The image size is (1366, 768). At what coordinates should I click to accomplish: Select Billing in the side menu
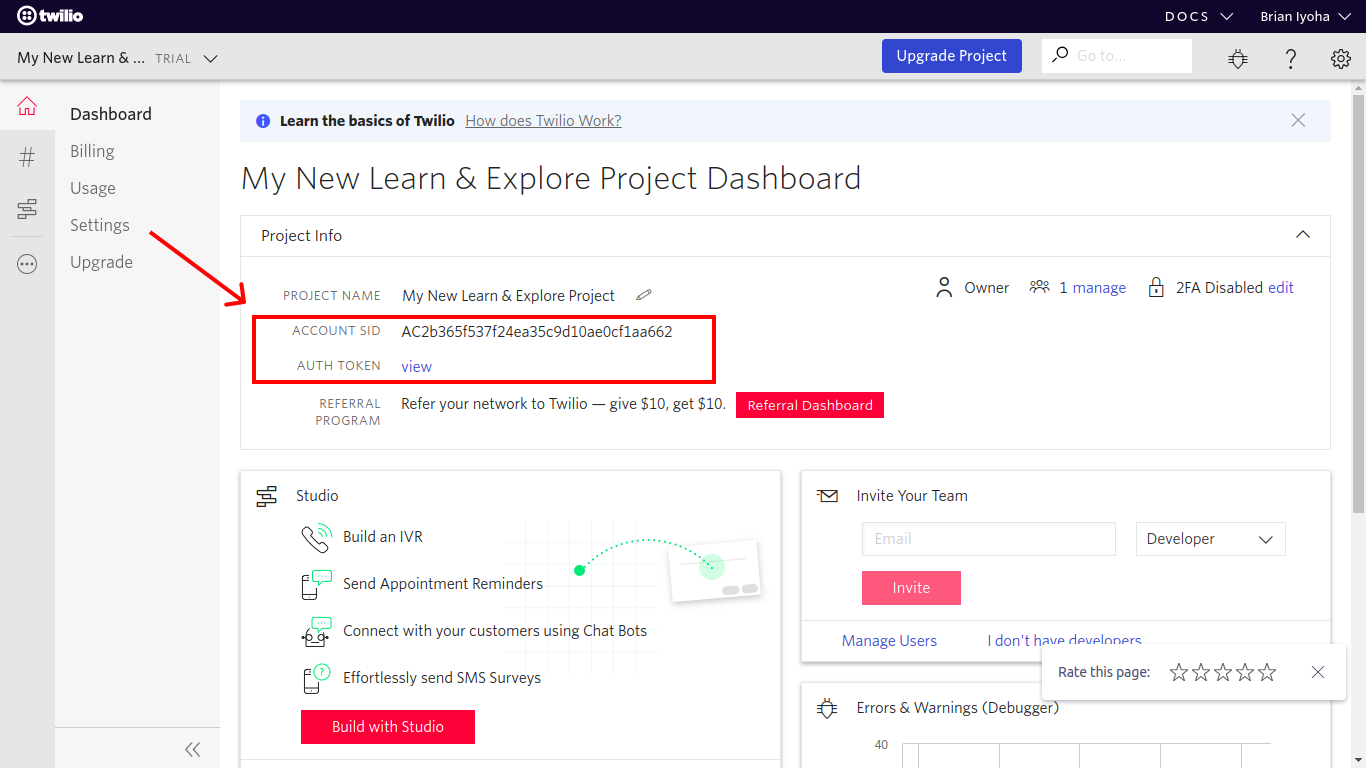[92, 151]
